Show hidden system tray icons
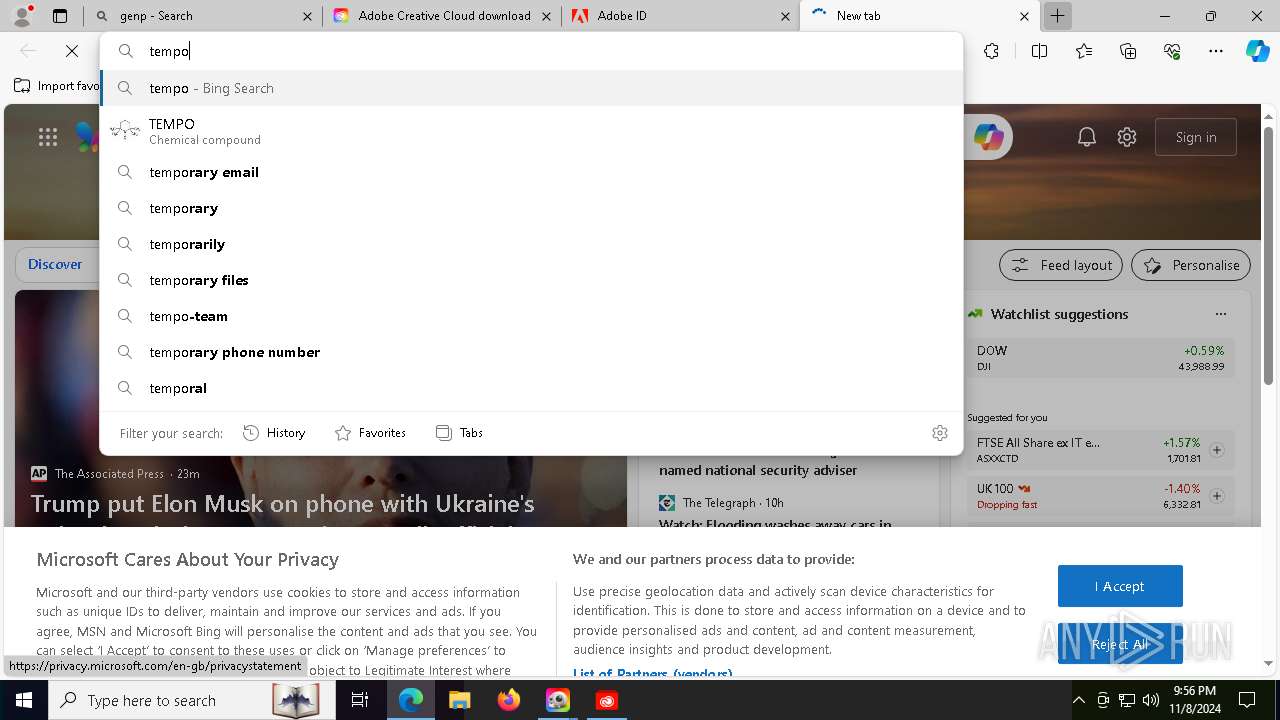This screenshot has width=1280, height=720. point(1078,700)
